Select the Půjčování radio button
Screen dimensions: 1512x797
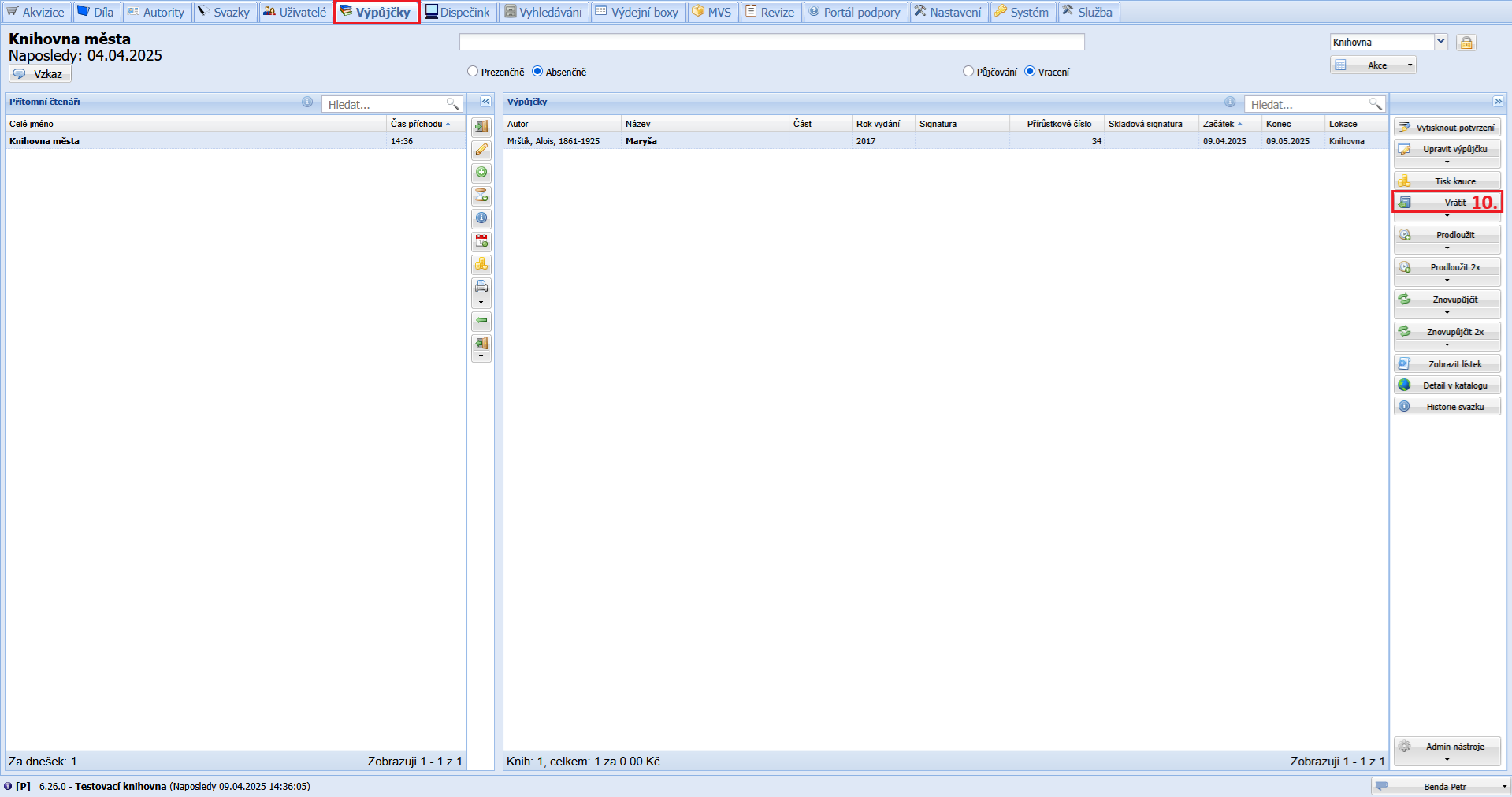tap(968, 72)
